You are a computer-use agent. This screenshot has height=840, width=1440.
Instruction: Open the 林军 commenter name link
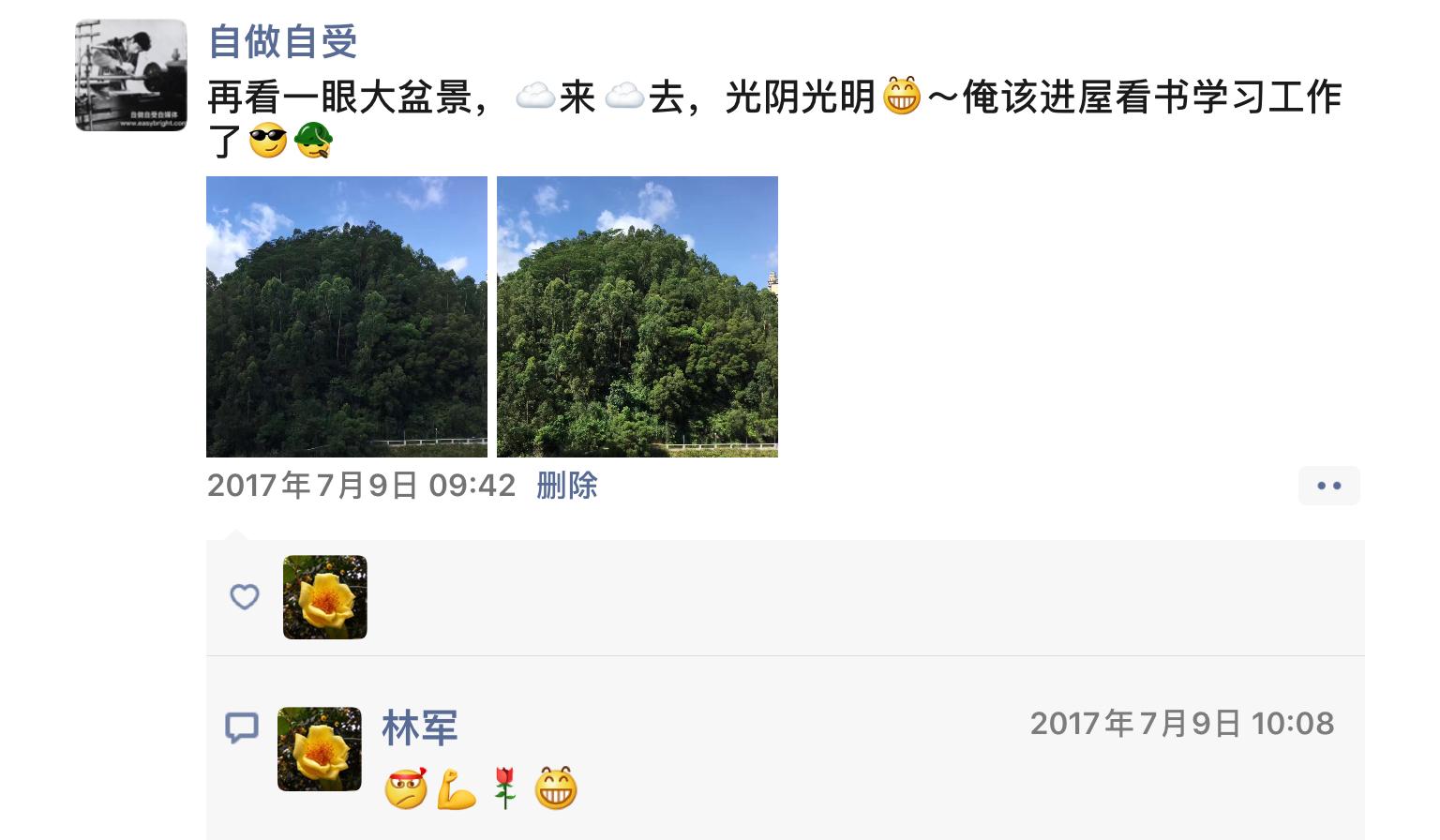pyautogui.click(x=420, y=727)
